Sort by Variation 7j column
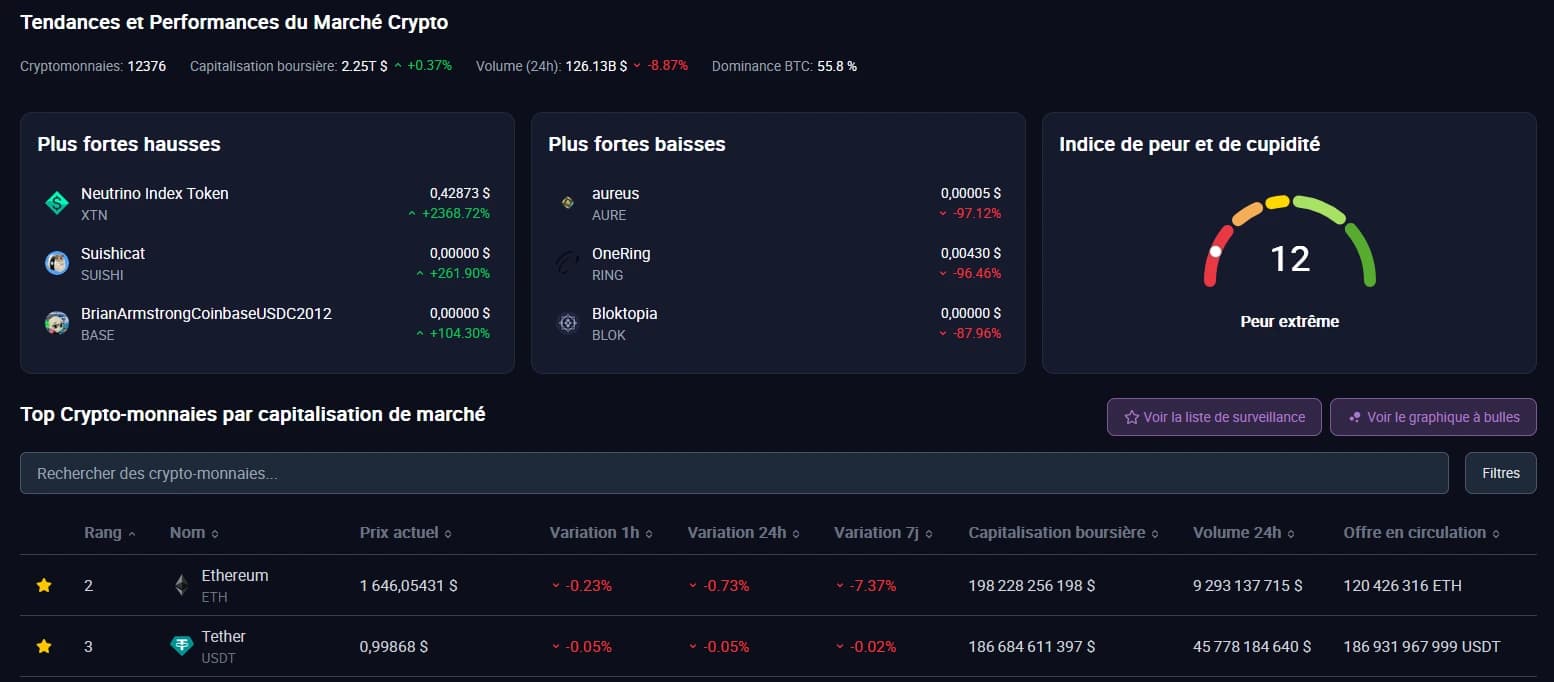The image size is (1554, 682). tap(883, 532)
